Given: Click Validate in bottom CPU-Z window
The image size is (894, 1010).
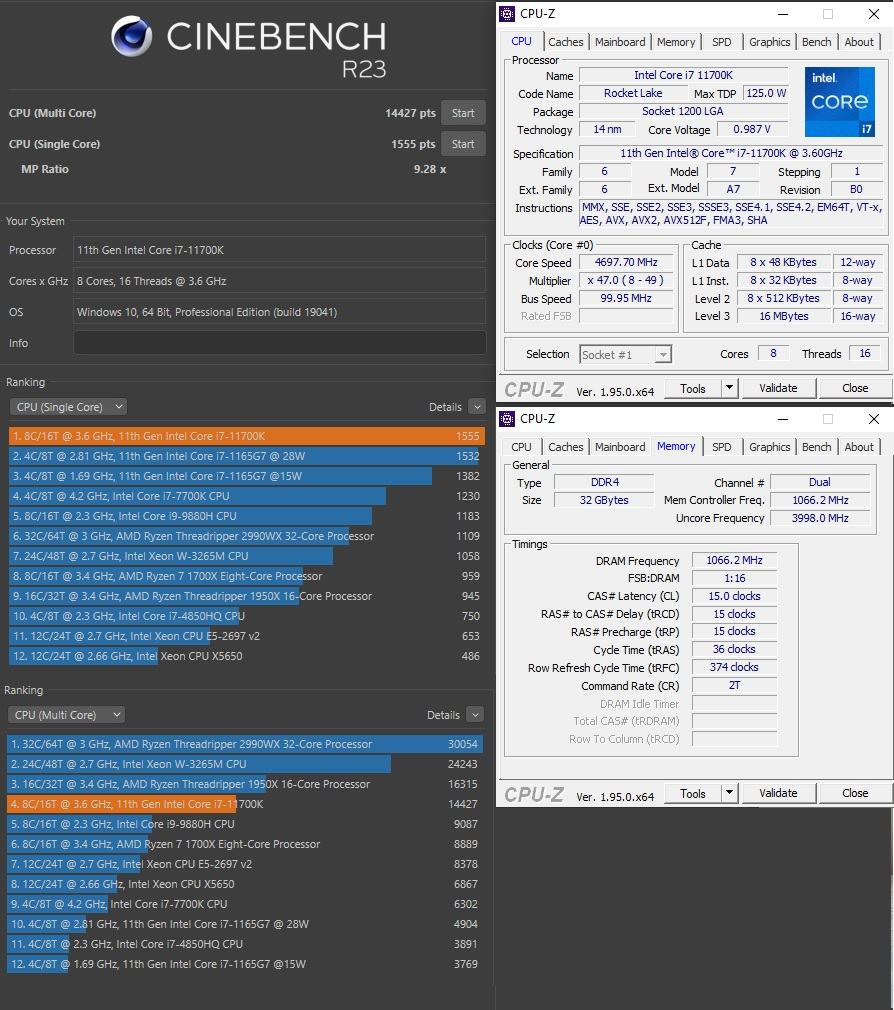Looking at the screenshot, I should tap(779, 794).
